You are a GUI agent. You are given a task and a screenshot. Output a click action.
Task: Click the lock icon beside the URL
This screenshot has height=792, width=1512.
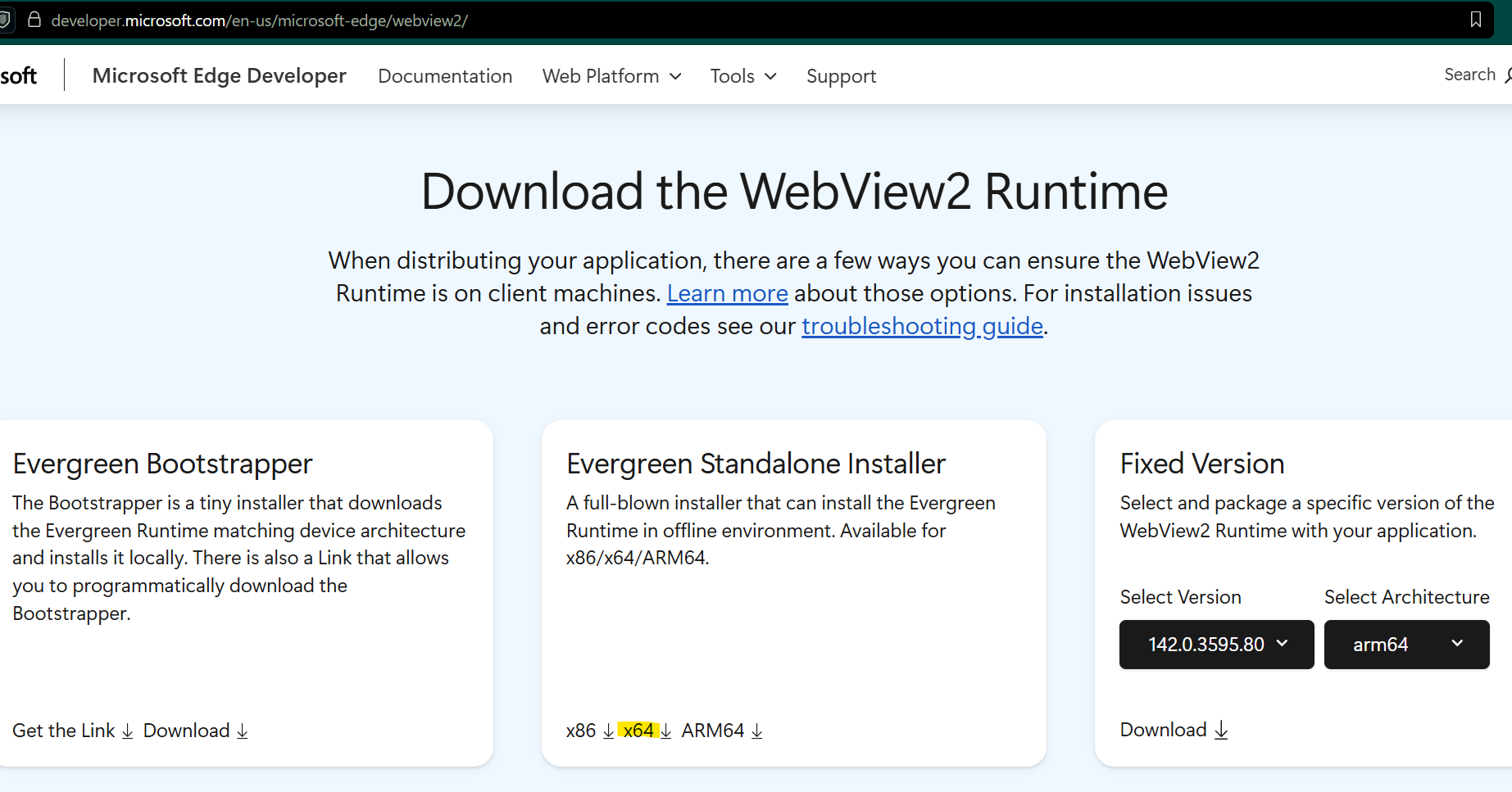tap(34, 20)
